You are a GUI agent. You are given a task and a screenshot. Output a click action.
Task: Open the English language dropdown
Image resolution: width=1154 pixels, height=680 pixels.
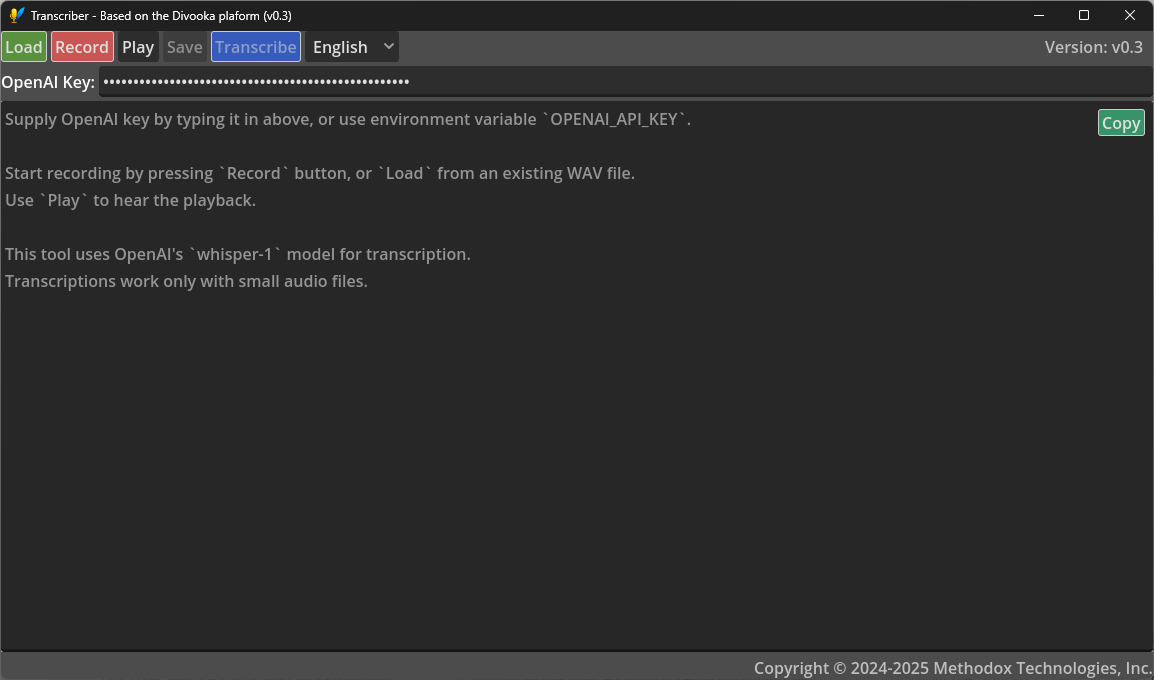tap(352, 47)
